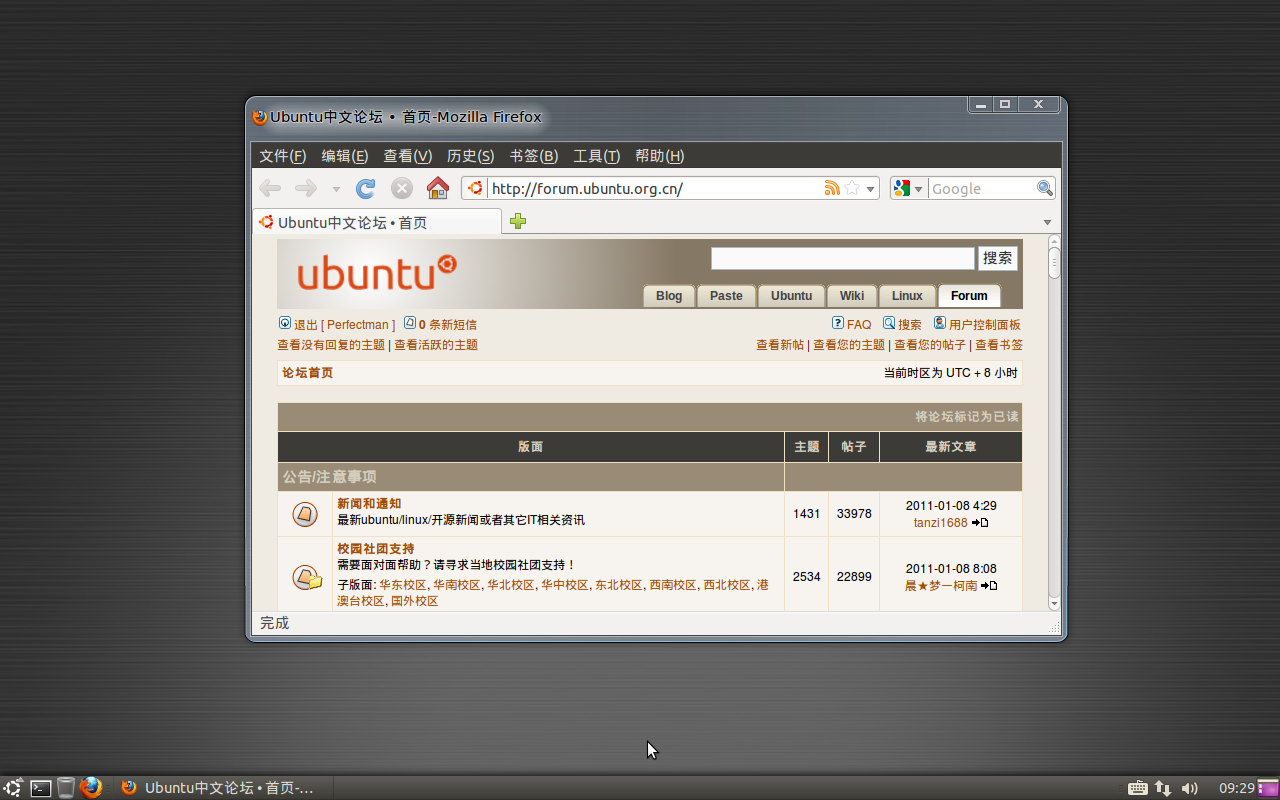The width and height of the screenshot is (1280, 800).
Task: Switch to the Ubuntu site tab
Action: [x=792, y=296]
